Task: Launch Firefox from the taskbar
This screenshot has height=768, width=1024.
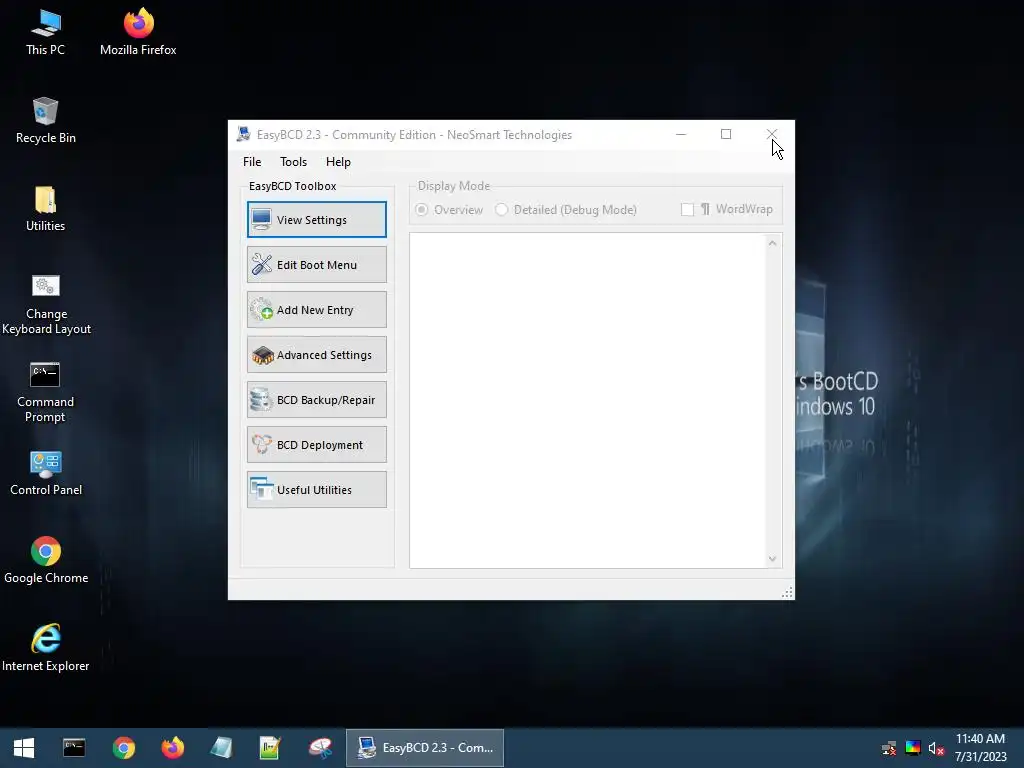Action: [x=172, y=748]
